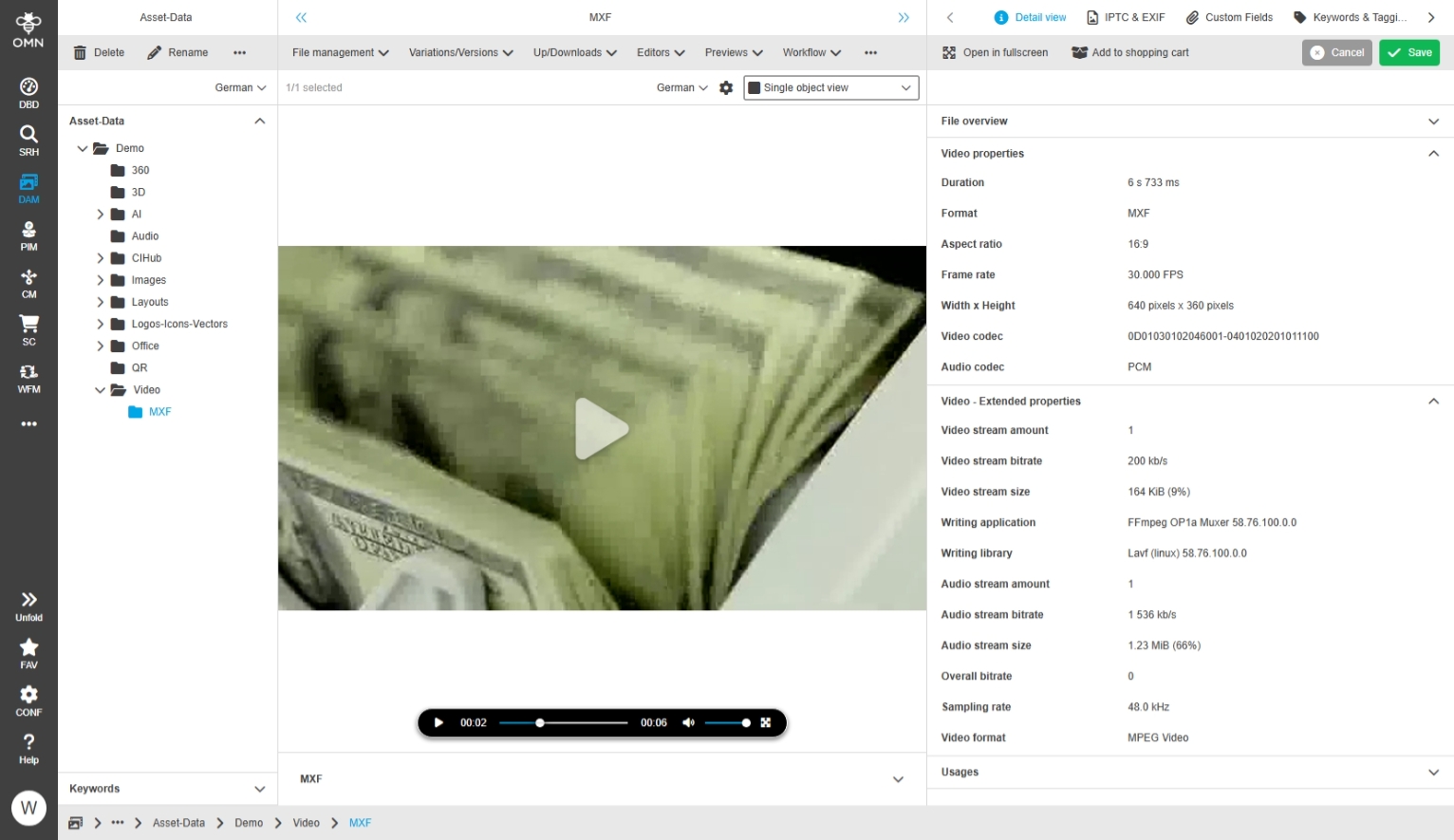Open the CM module
This screenshot has height=840, width=1454.
point(28,283)
